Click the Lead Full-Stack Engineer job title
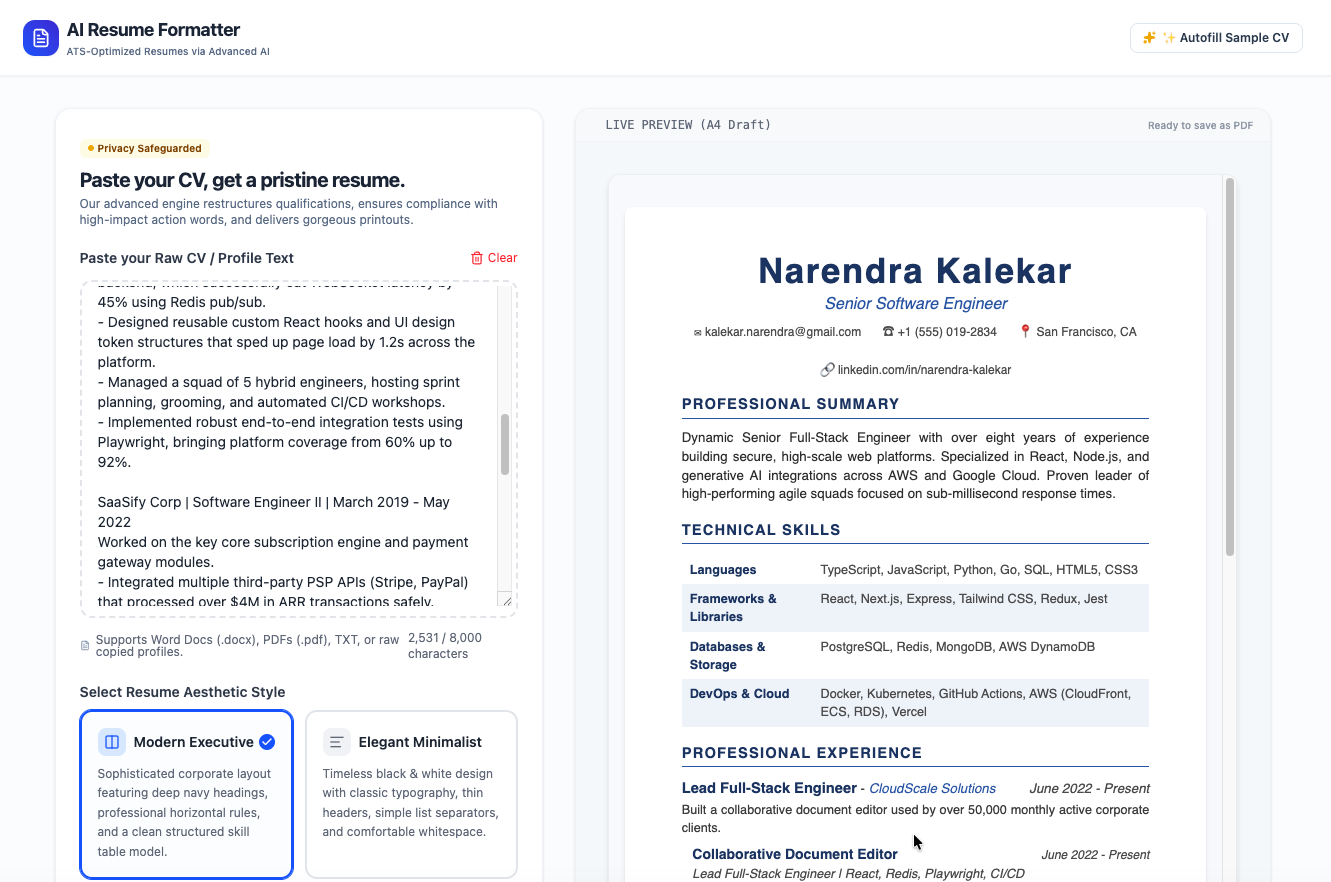1331x882 pixels. [x=769, y=788]
